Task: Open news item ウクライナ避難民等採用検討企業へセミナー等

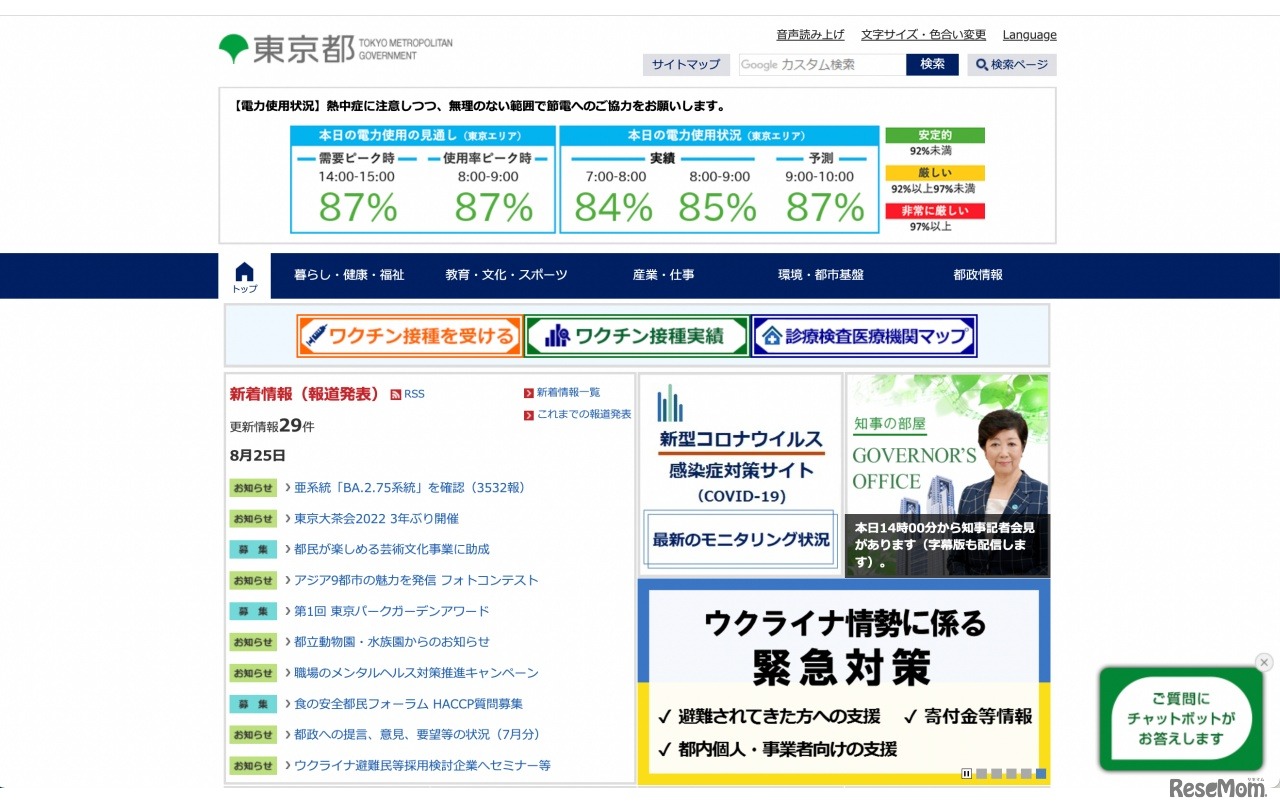Action: pyautogui.click(x=422, y=766)
